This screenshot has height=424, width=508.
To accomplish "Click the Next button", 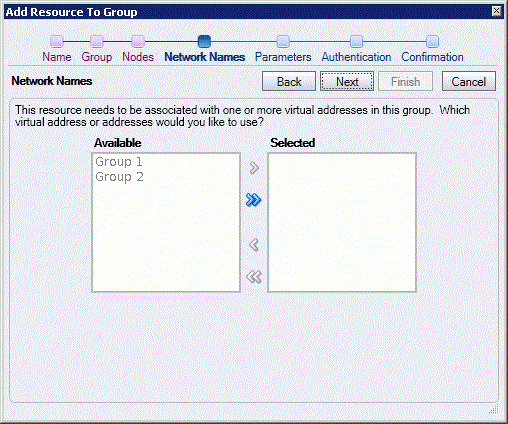I will click(347, 81).
